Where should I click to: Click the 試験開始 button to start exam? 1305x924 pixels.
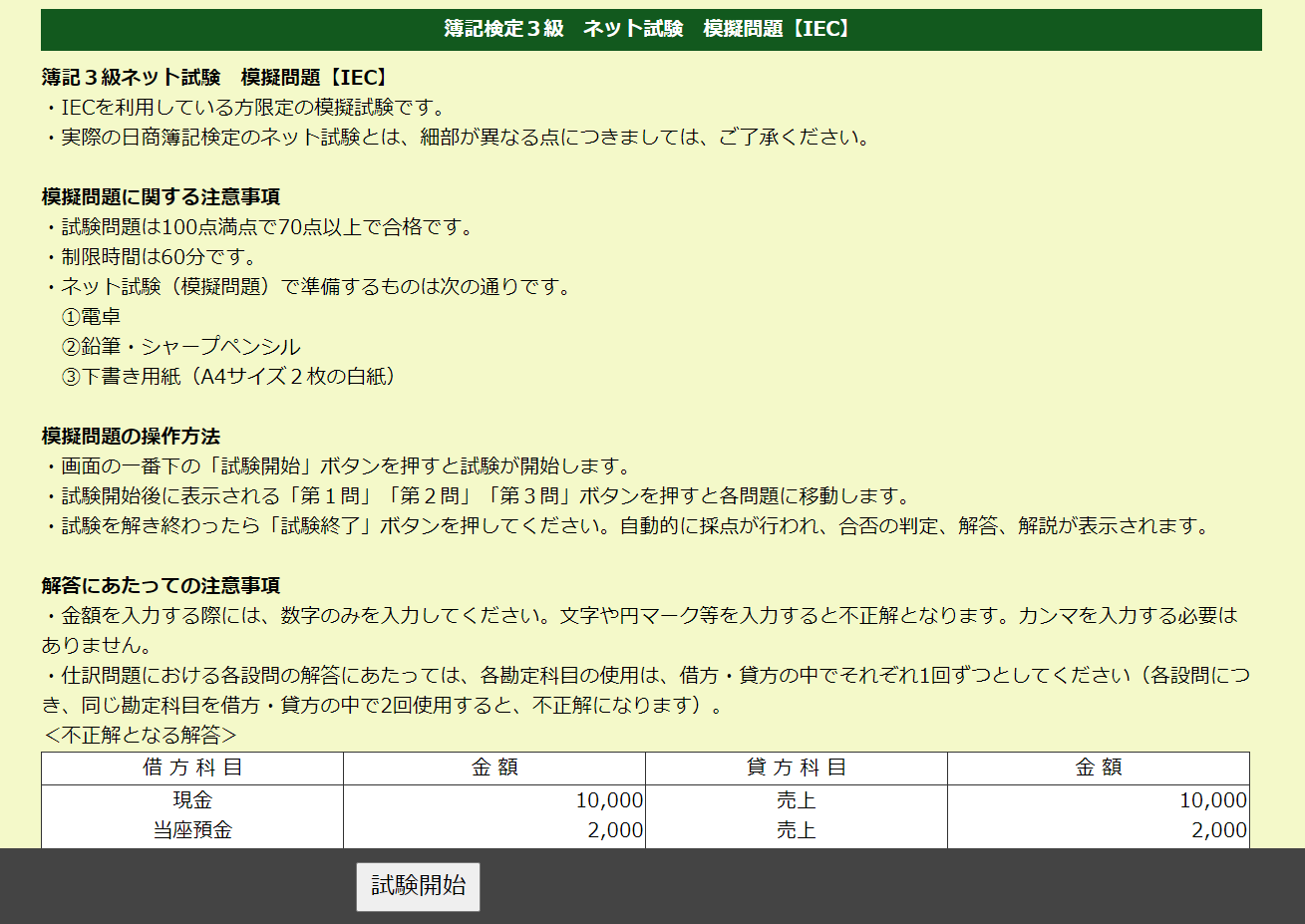pos(418,886)
